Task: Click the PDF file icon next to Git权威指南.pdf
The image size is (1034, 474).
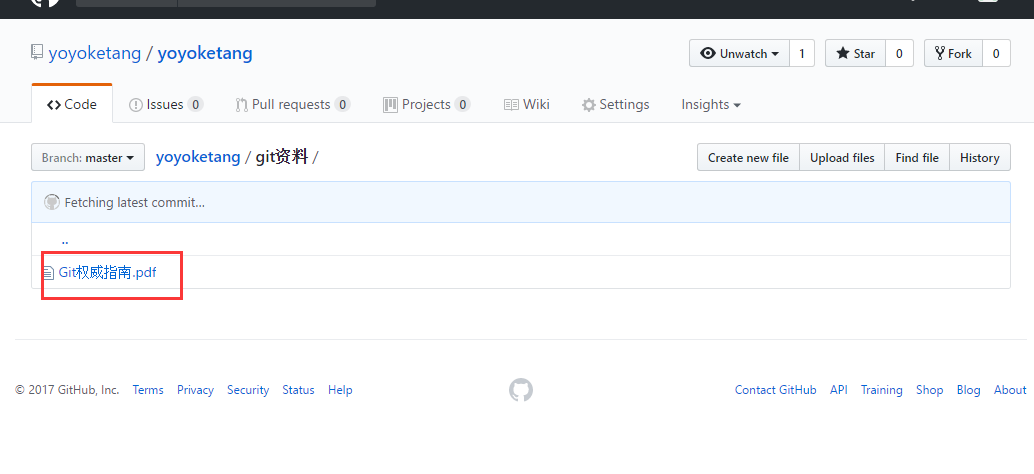Action: 48,273
